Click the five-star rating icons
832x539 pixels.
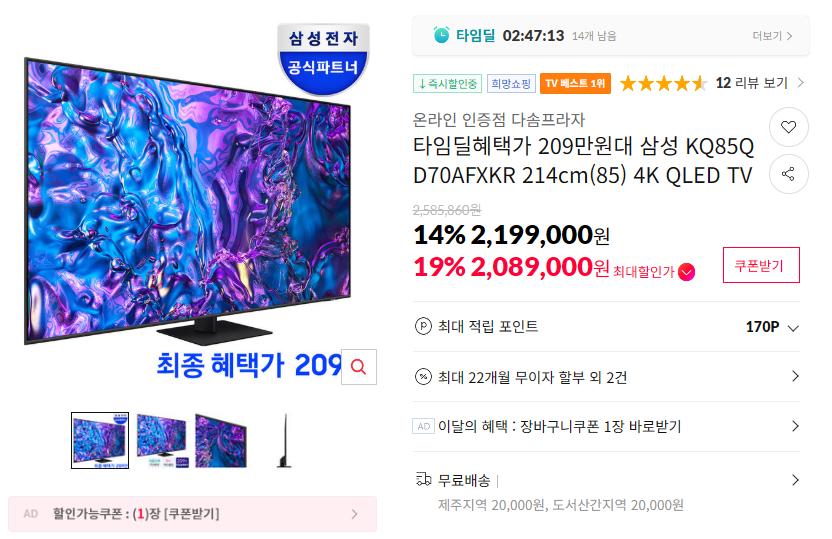pyautogui.click(x=663, y=83)
